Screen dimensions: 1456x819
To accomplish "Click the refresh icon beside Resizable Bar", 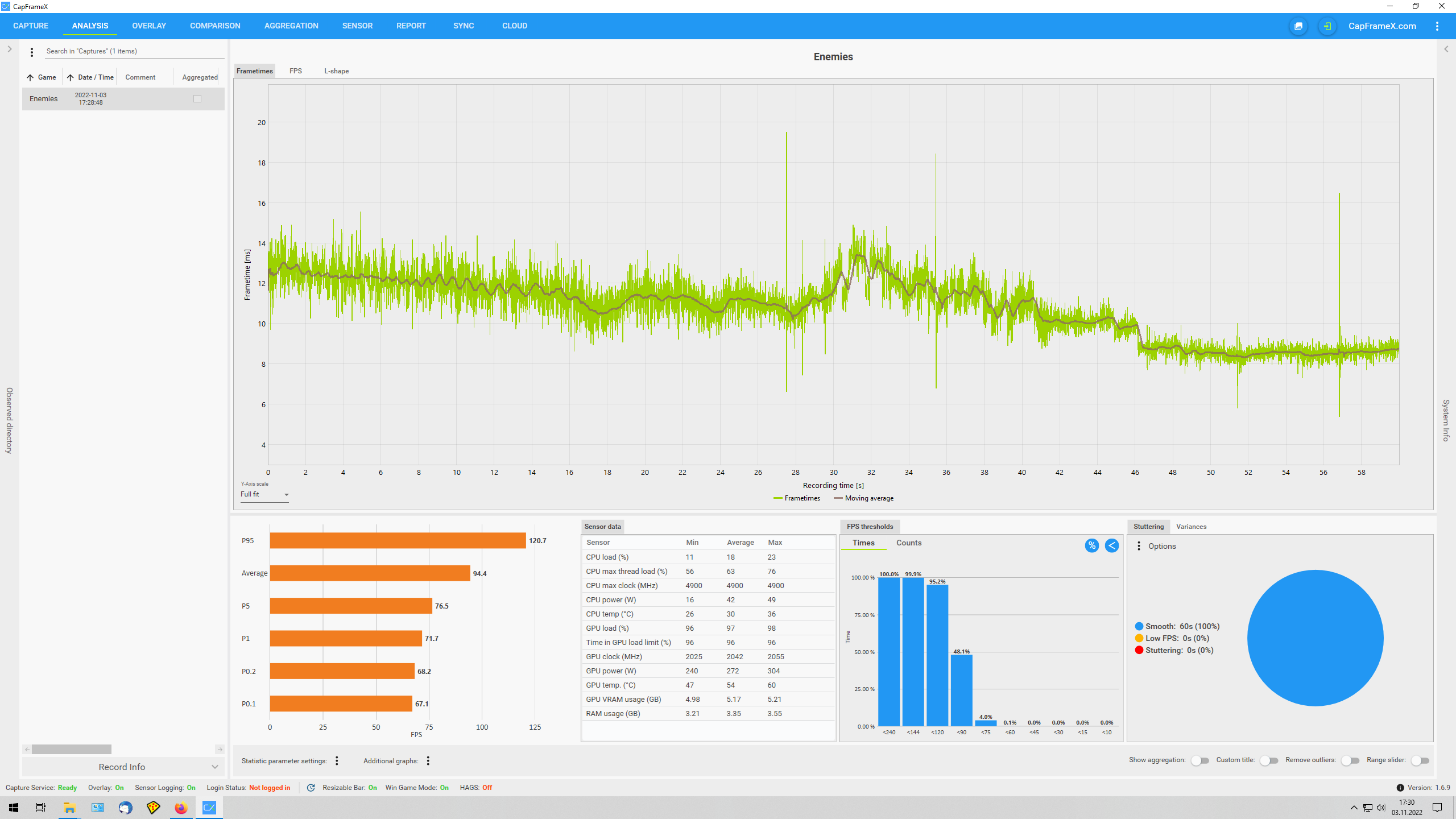I will (311, 788).
